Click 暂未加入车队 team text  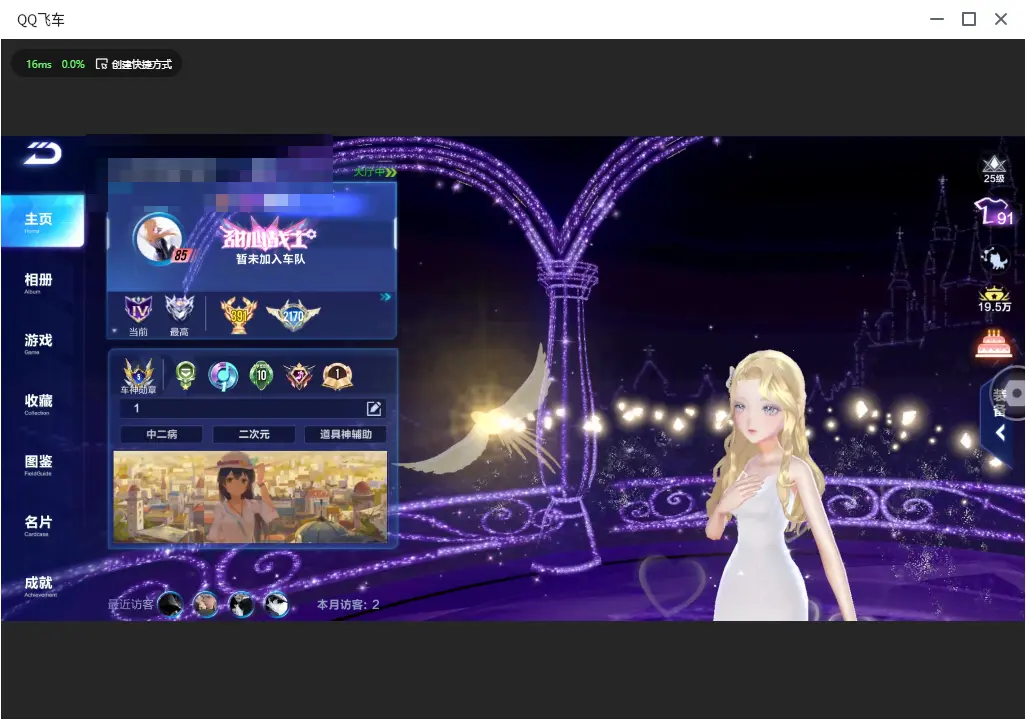270,259
